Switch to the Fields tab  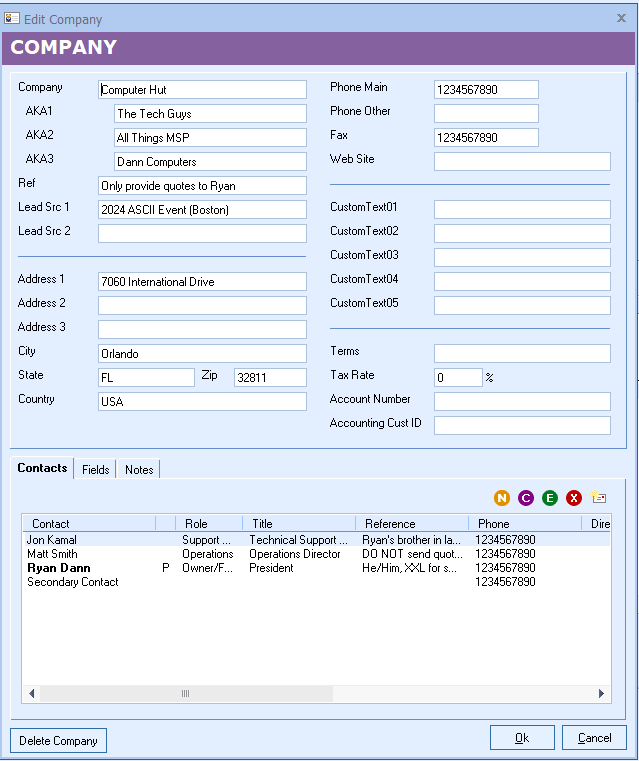point(96,470)
